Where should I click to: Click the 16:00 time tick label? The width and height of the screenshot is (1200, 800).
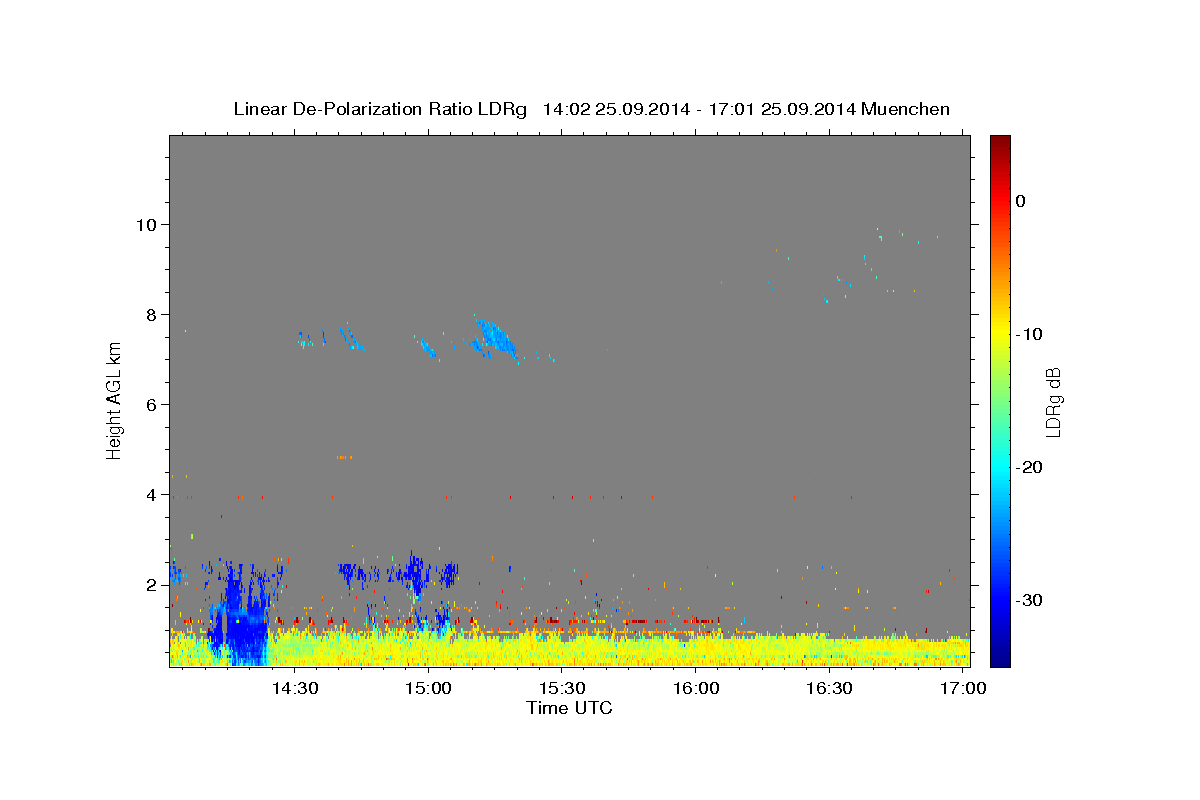(696, 689)
